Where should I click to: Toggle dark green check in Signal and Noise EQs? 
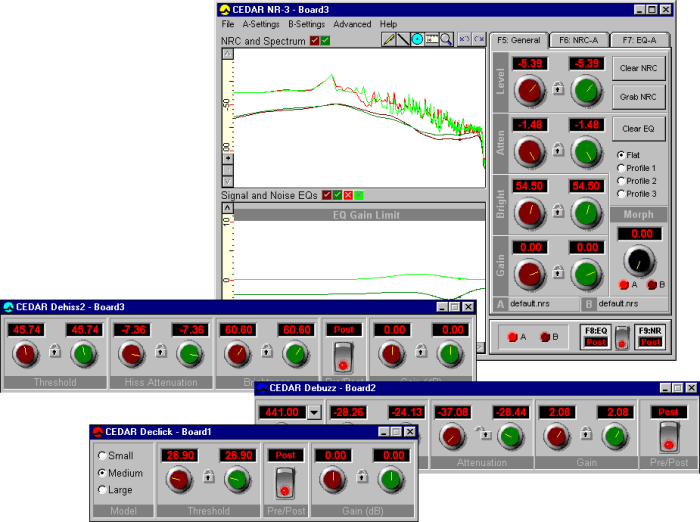[x=338, y=195]
